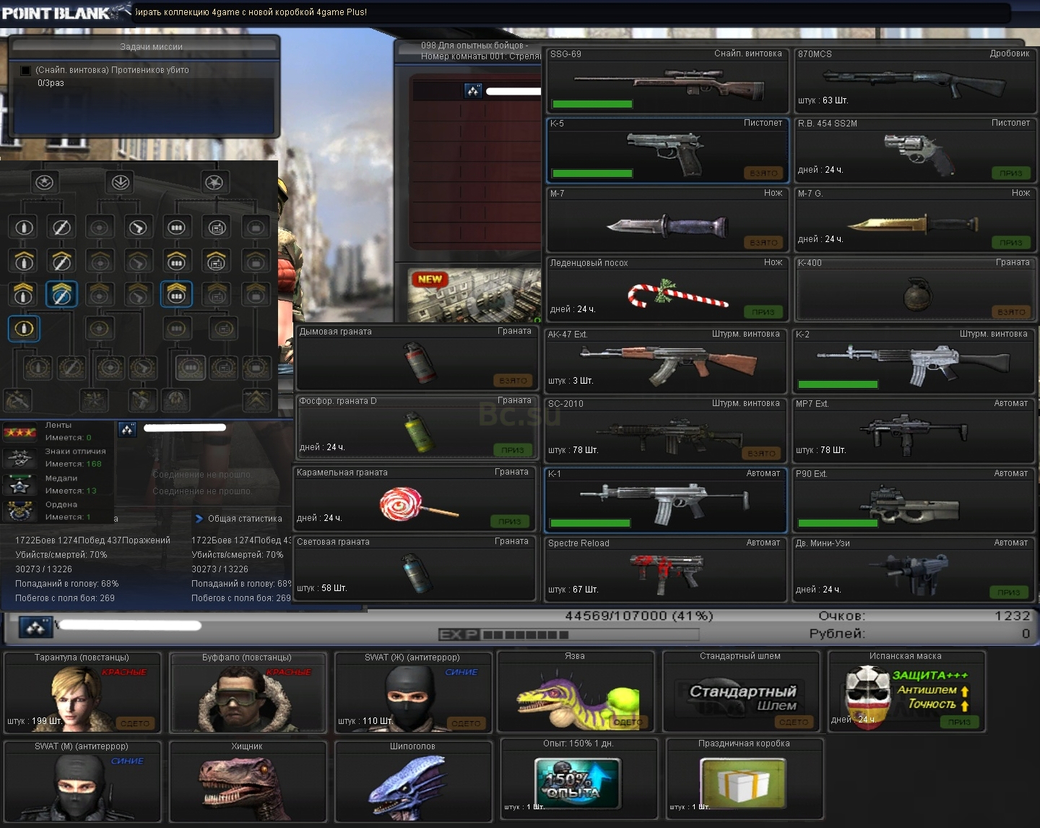Viewport: 1040px width, 828px height.
Task: Click ВЗЯТО on the K-5 pistol
Action: (x=763, y=173)
